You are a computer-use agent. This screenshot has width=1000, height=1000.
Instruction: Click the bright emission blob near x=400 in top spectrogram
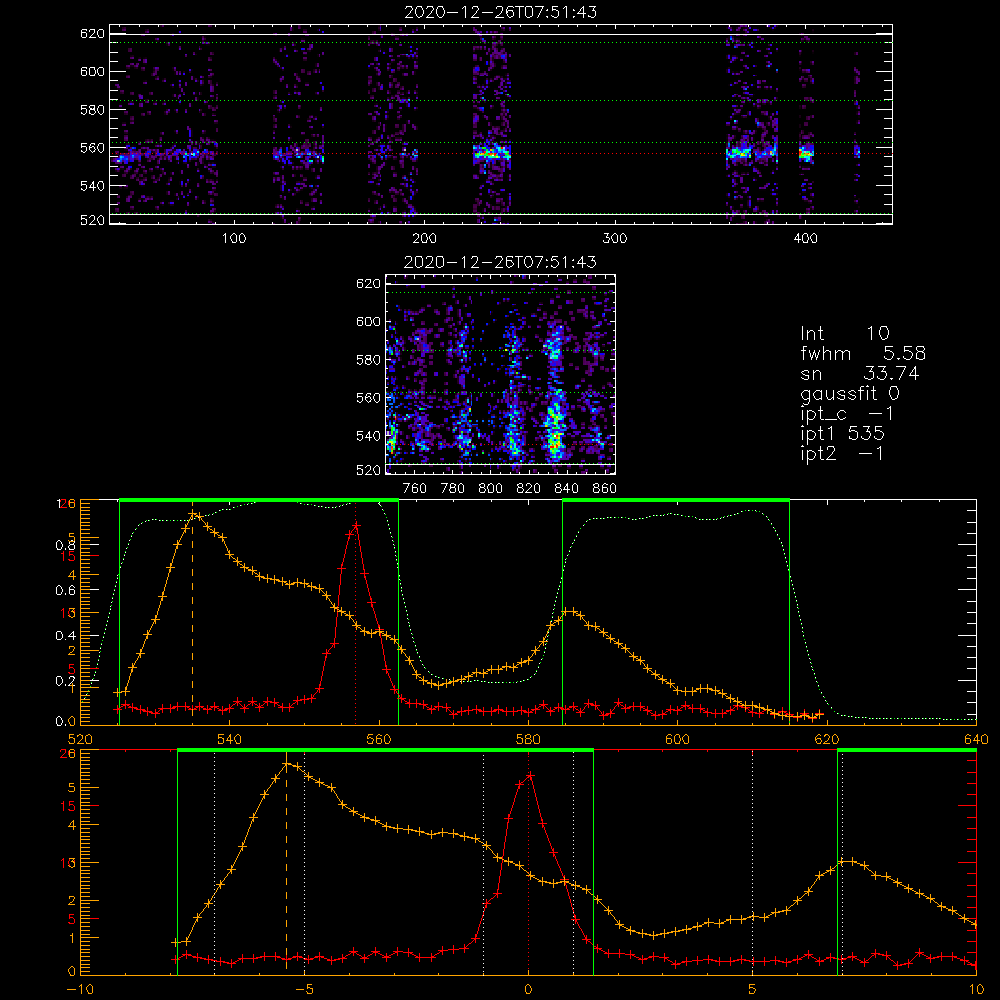pyautogui.click(x=807, y=154)
